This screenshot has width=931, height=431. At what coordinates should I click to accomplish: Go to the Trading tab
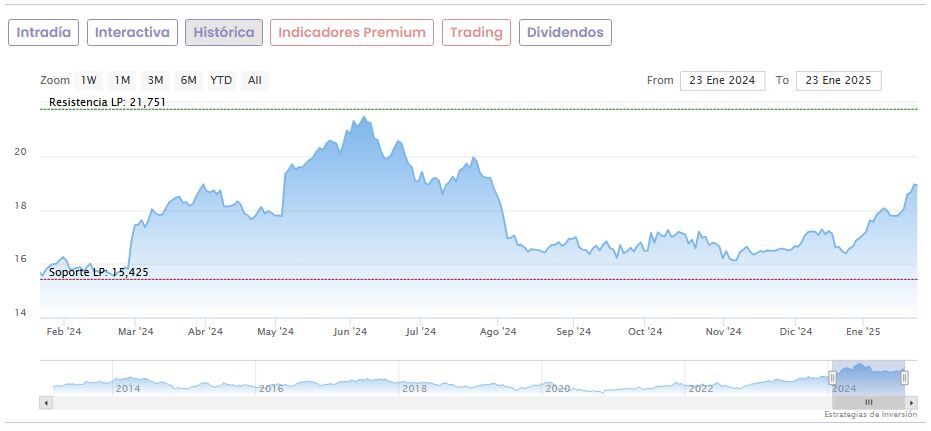(x=476, y=33)
